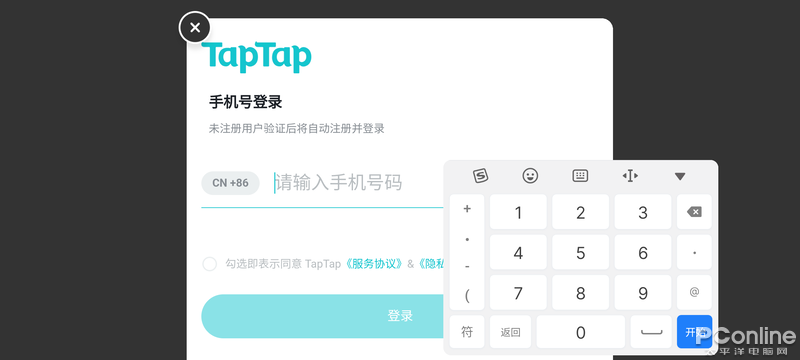The height and width of the screenshot is (360, 800).
Task: Tap the backspace delete key
Action: (x=694, y=212)
